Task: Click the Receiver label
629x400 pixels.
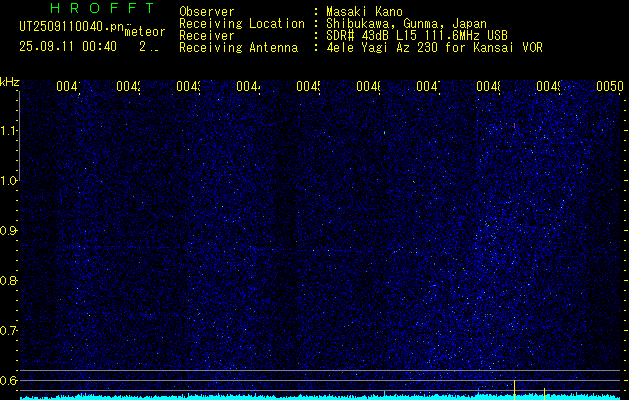Action: [207, 36]
